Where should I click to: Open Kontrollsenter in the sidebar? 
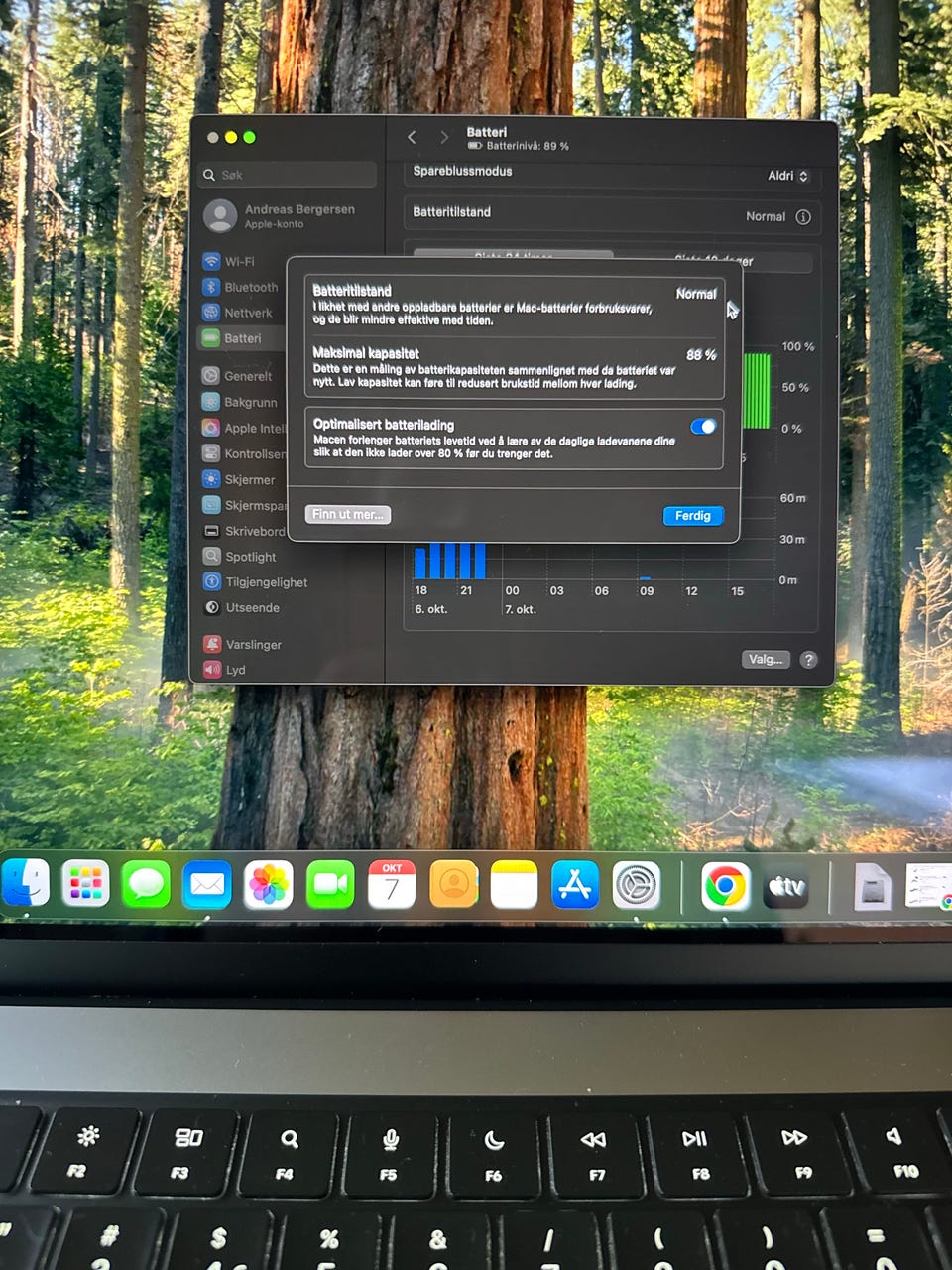click(x=243, y=453)
